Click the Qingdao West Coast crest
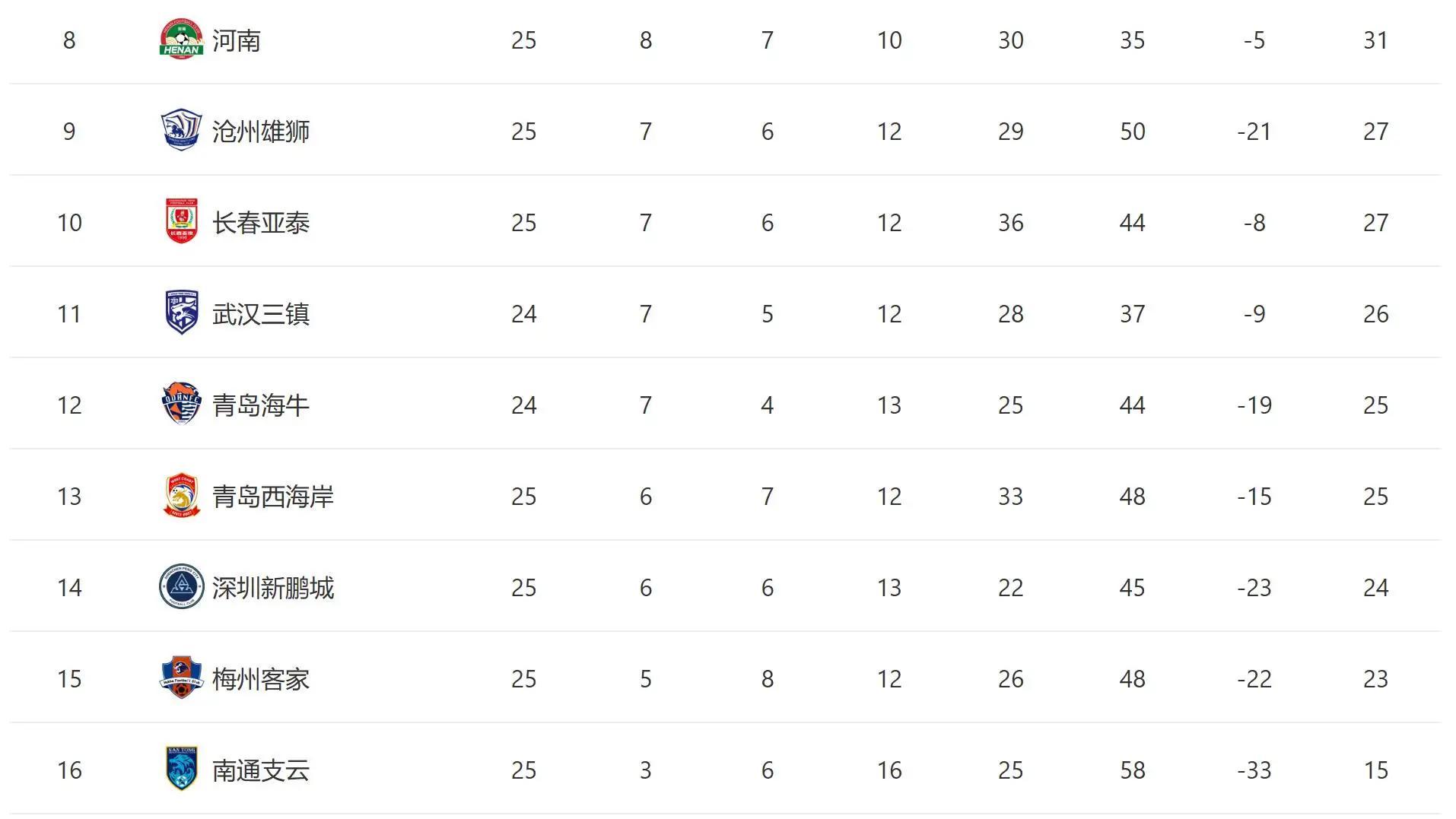The image size is (1456, 819). [x=181, y=495]
